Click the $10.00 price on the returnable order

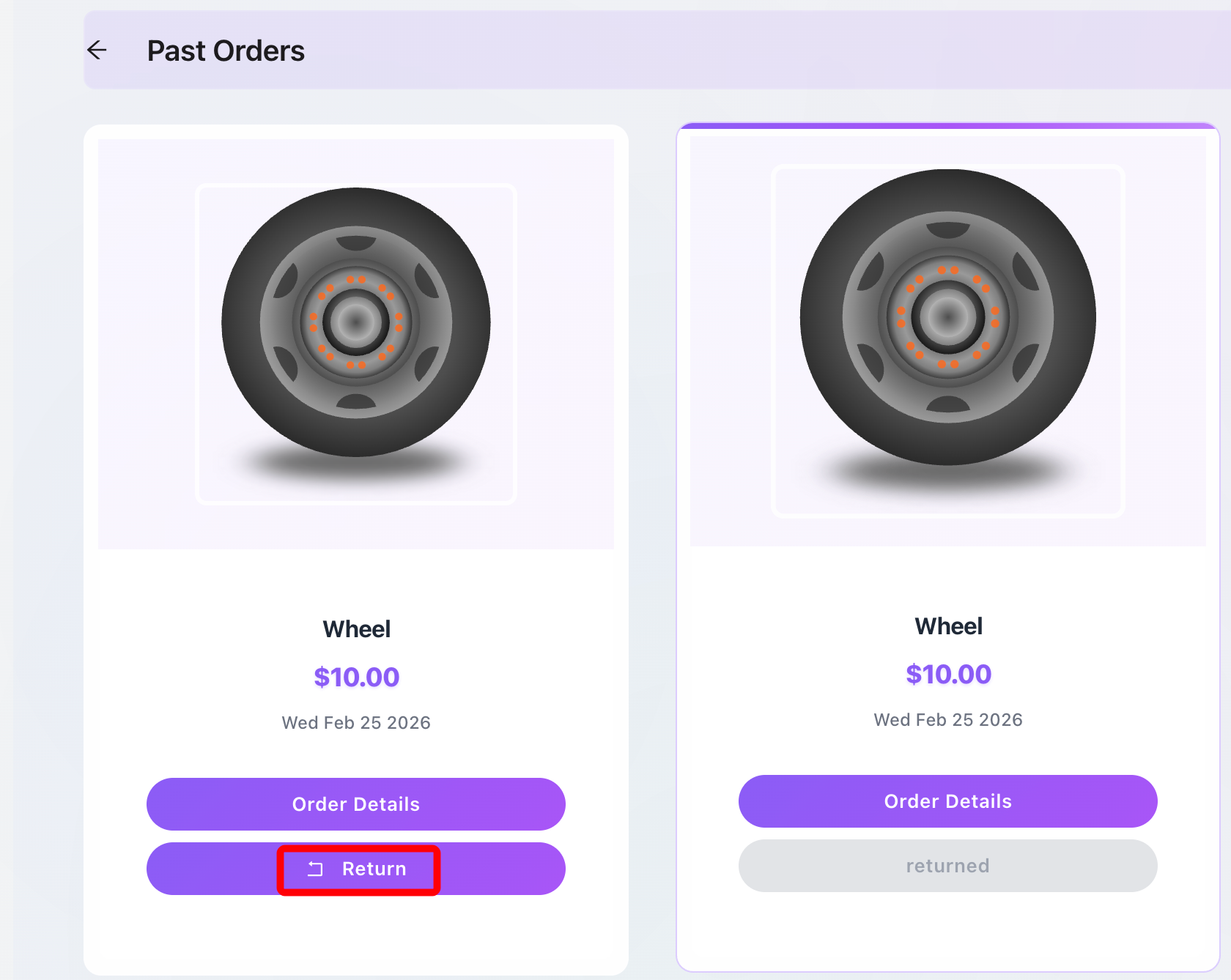356,678
